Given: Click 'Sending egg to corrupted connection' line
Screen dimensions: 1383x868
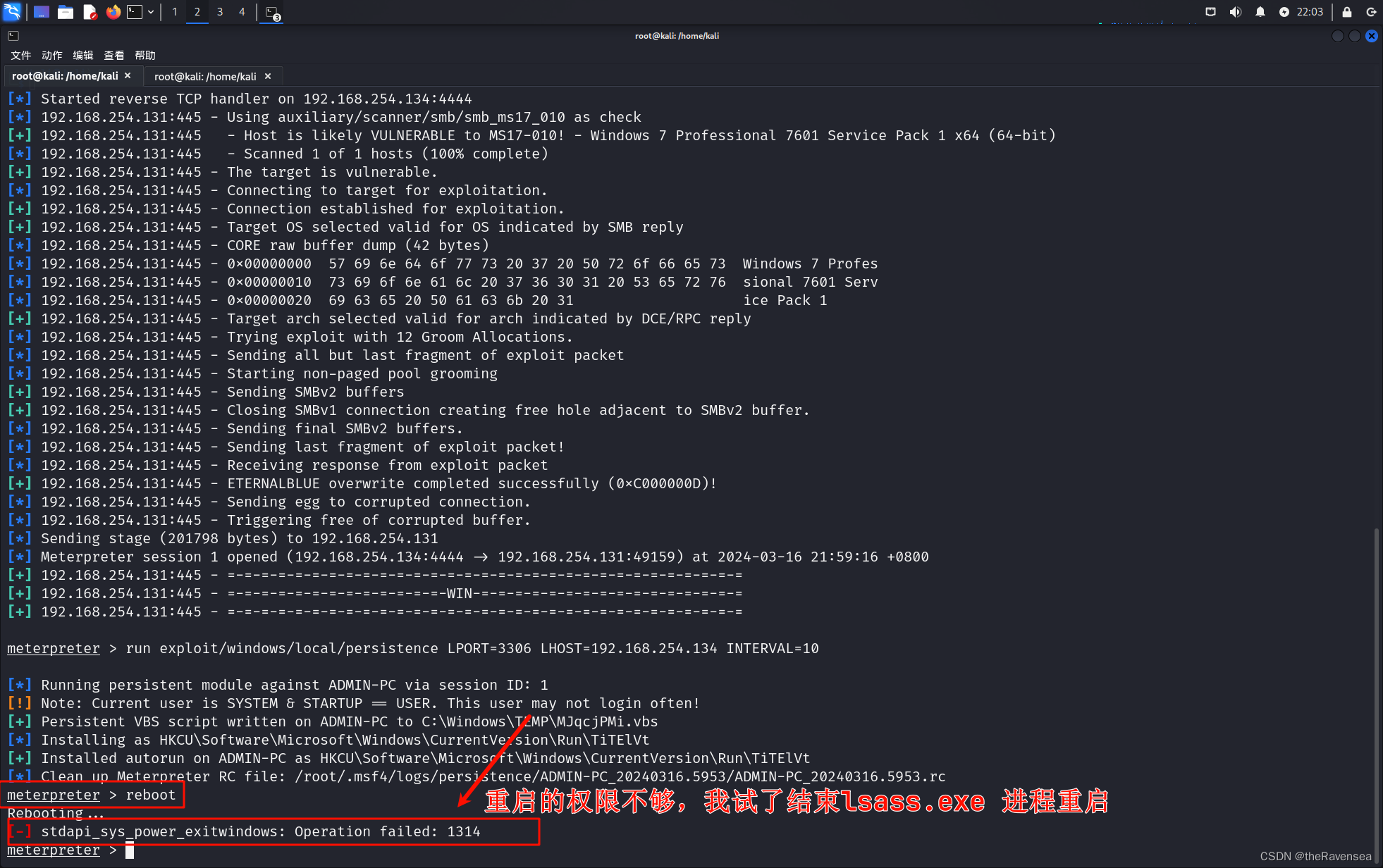Looking at the screenshot, I should [269, 502].
